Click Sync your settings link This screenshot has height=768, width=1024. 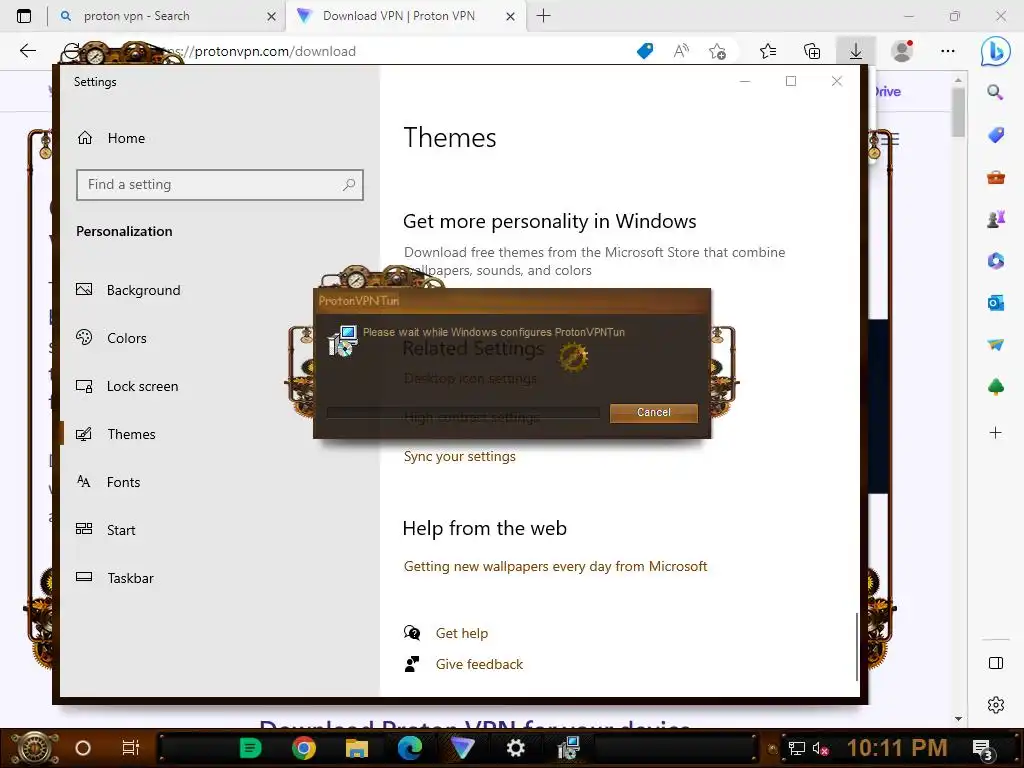tap(459, 456)
